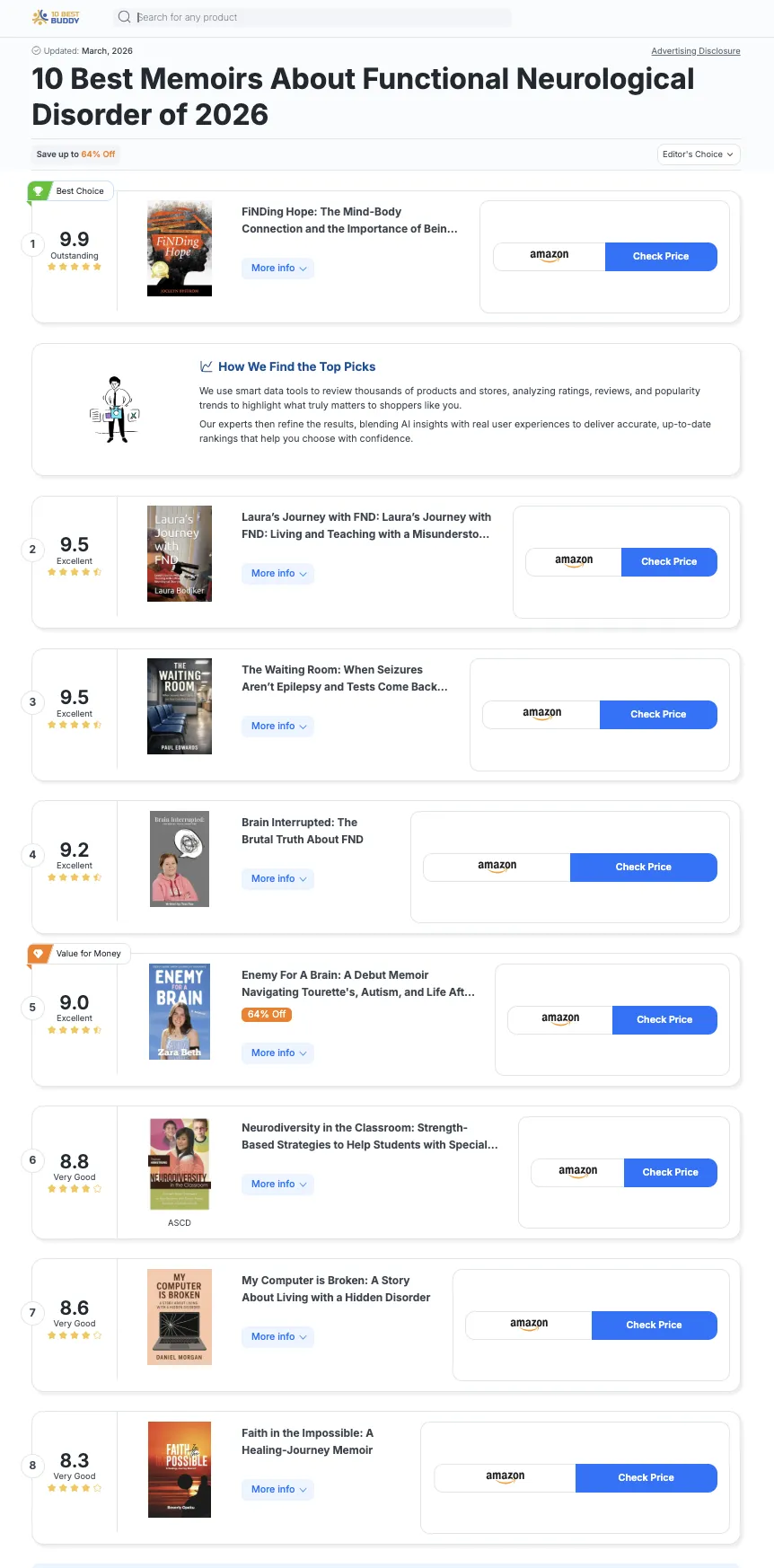The image size is (774, 1568).
Task: Click the 10 Best Buddy logo
Action: [x=56, y=17]
